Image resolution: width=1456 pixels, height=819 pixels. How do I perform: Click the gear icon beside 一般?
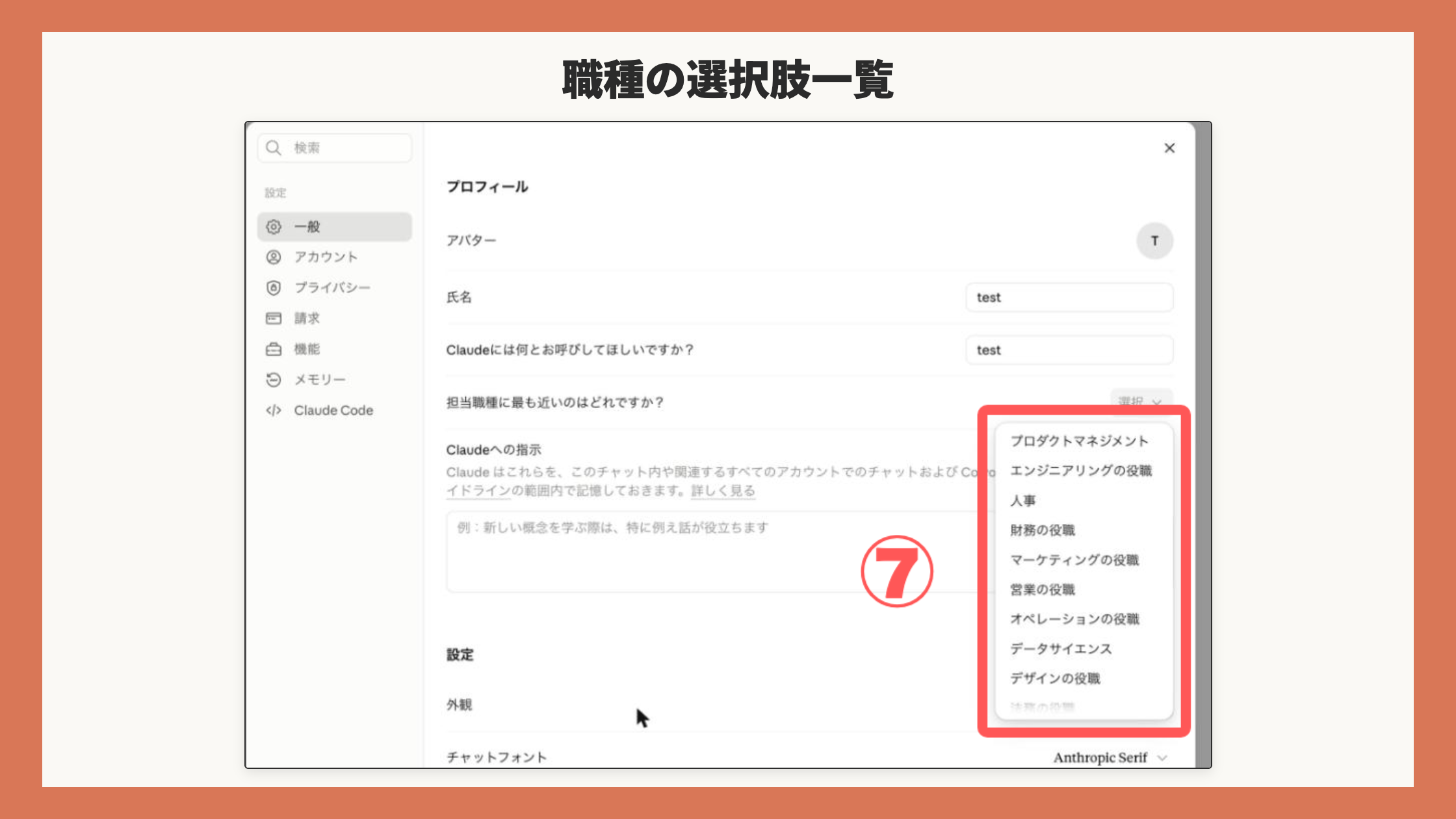[274, 227]
